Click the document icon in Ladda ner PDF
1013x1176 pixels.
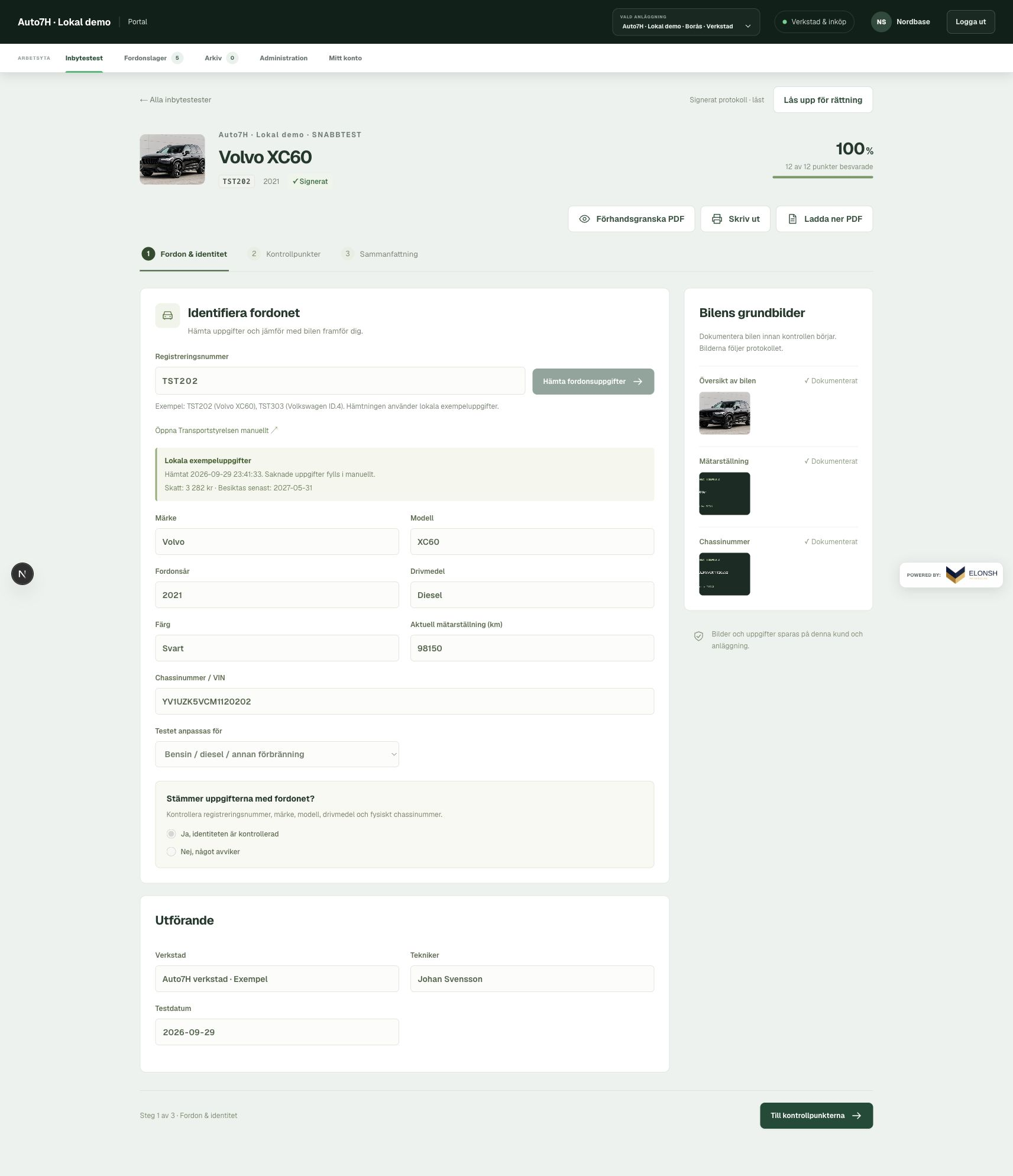792,219
